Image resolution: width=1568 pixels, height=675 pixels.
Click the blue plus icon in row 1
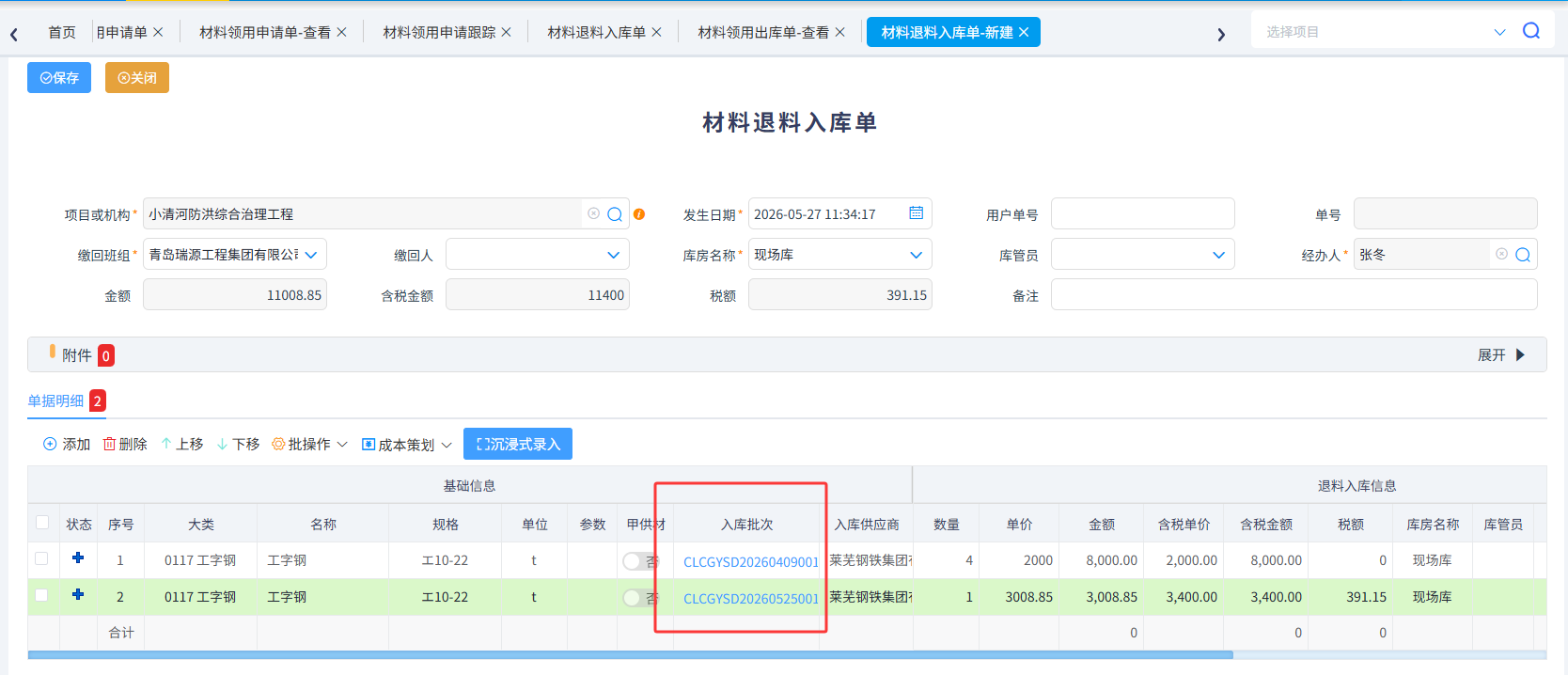click(78, 558)
